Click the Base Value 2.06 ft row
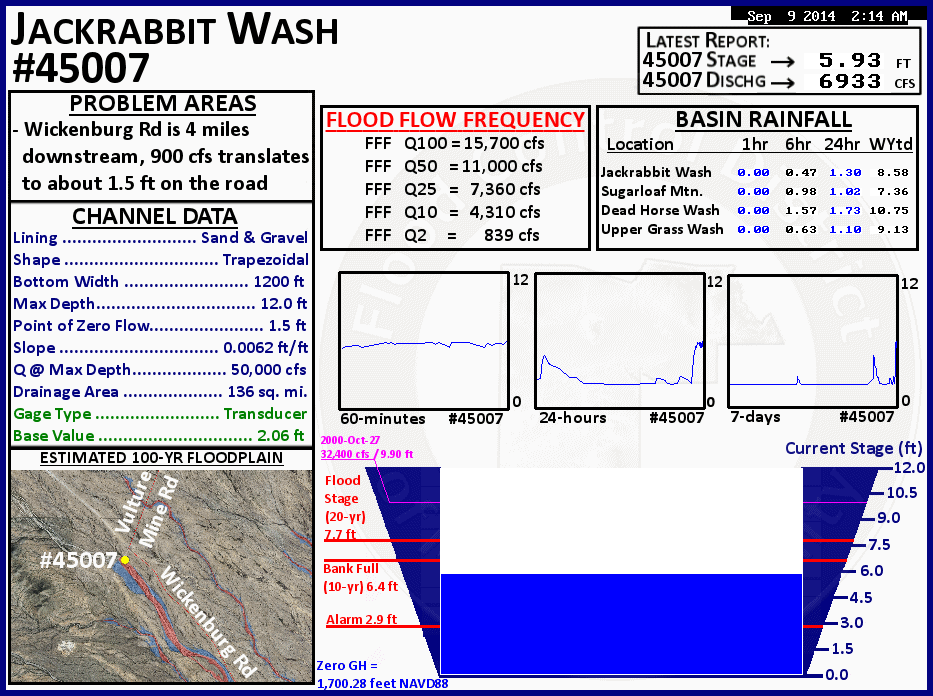The width and height of the screenshot is (933, 696). (159, 436)
